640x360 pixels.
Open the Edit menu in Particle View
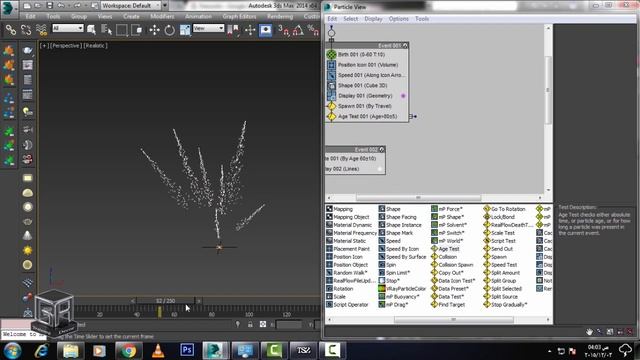point(332,19)
